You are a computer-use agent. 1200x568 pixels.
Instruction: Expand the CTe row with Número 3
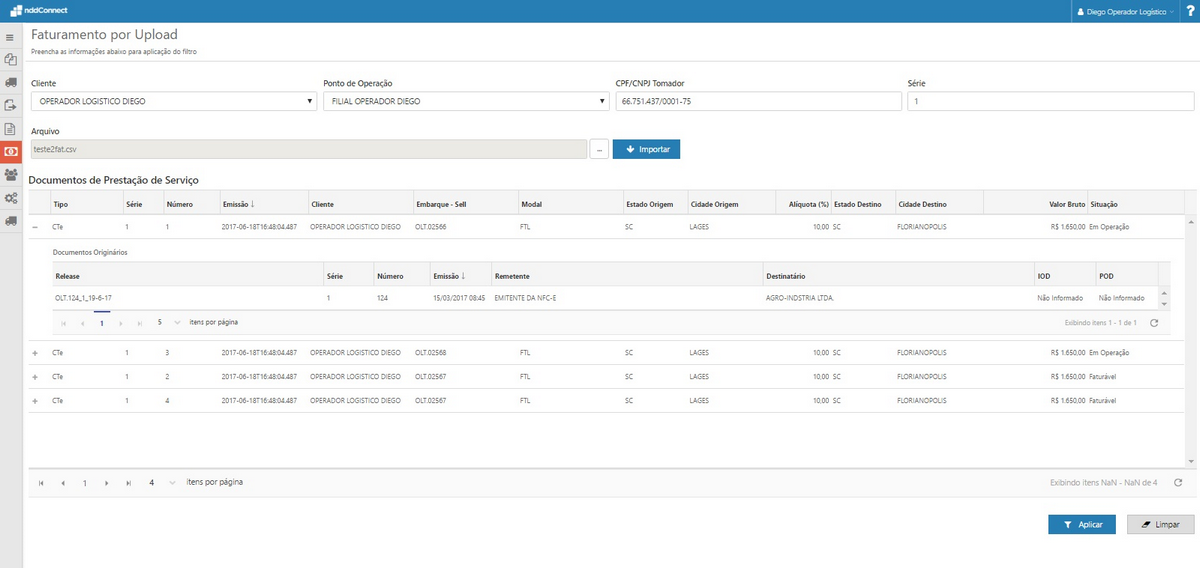click(36, 353)
